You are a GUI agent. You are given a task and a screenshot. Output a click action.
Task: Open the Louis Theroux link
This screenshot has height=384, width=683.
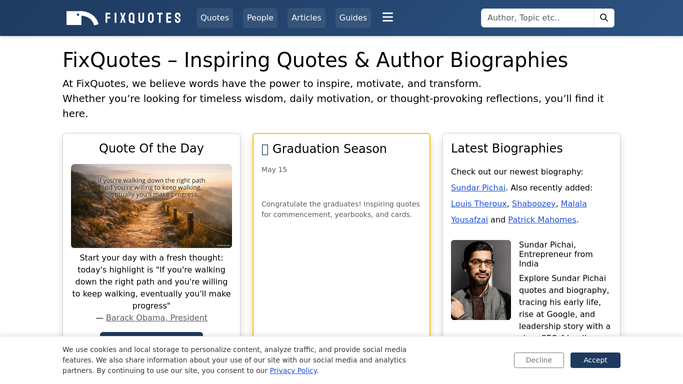tap(479, 204)
